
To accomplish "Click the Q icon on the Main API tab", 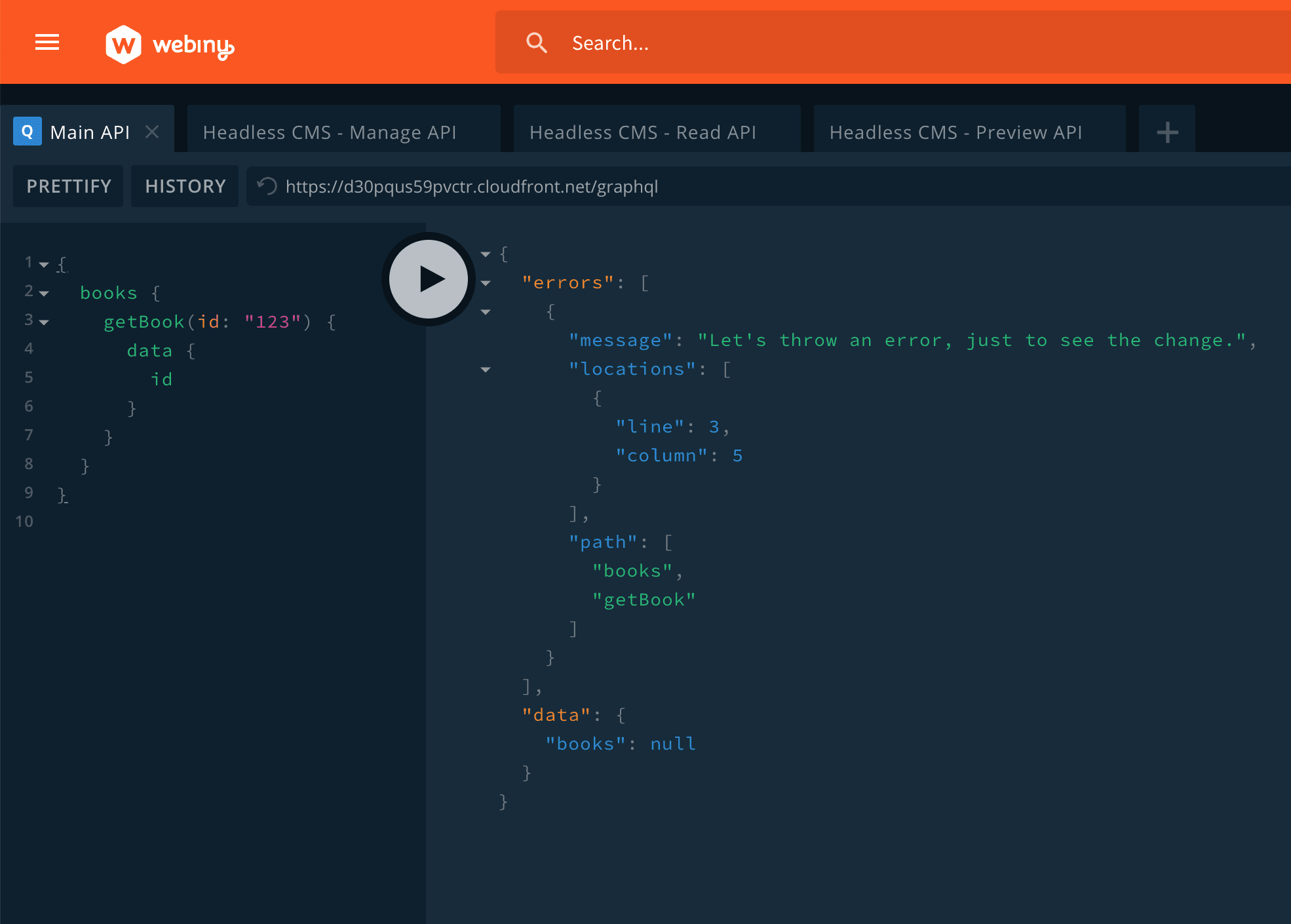I will point(28,132).
